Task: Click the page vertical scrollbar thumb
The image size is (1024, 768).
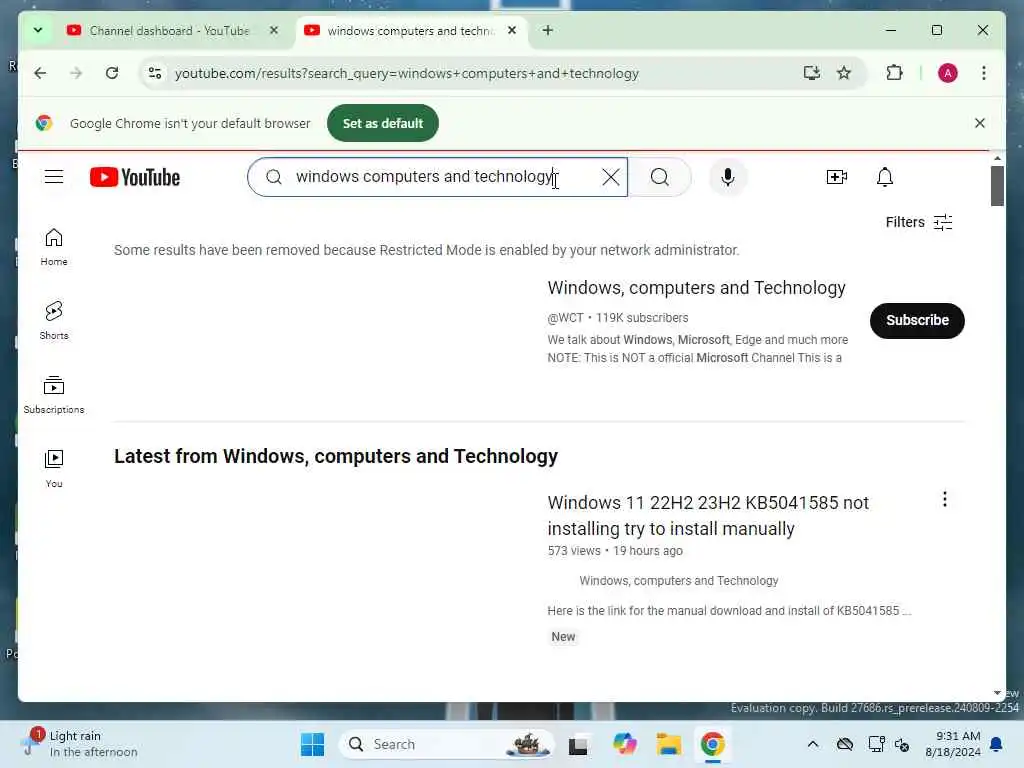Action: point(997,186)
